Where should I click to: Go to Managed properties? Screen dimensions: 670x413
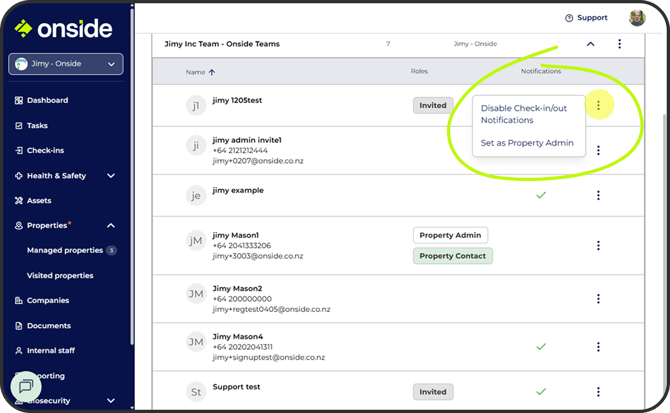pos(64,250)
